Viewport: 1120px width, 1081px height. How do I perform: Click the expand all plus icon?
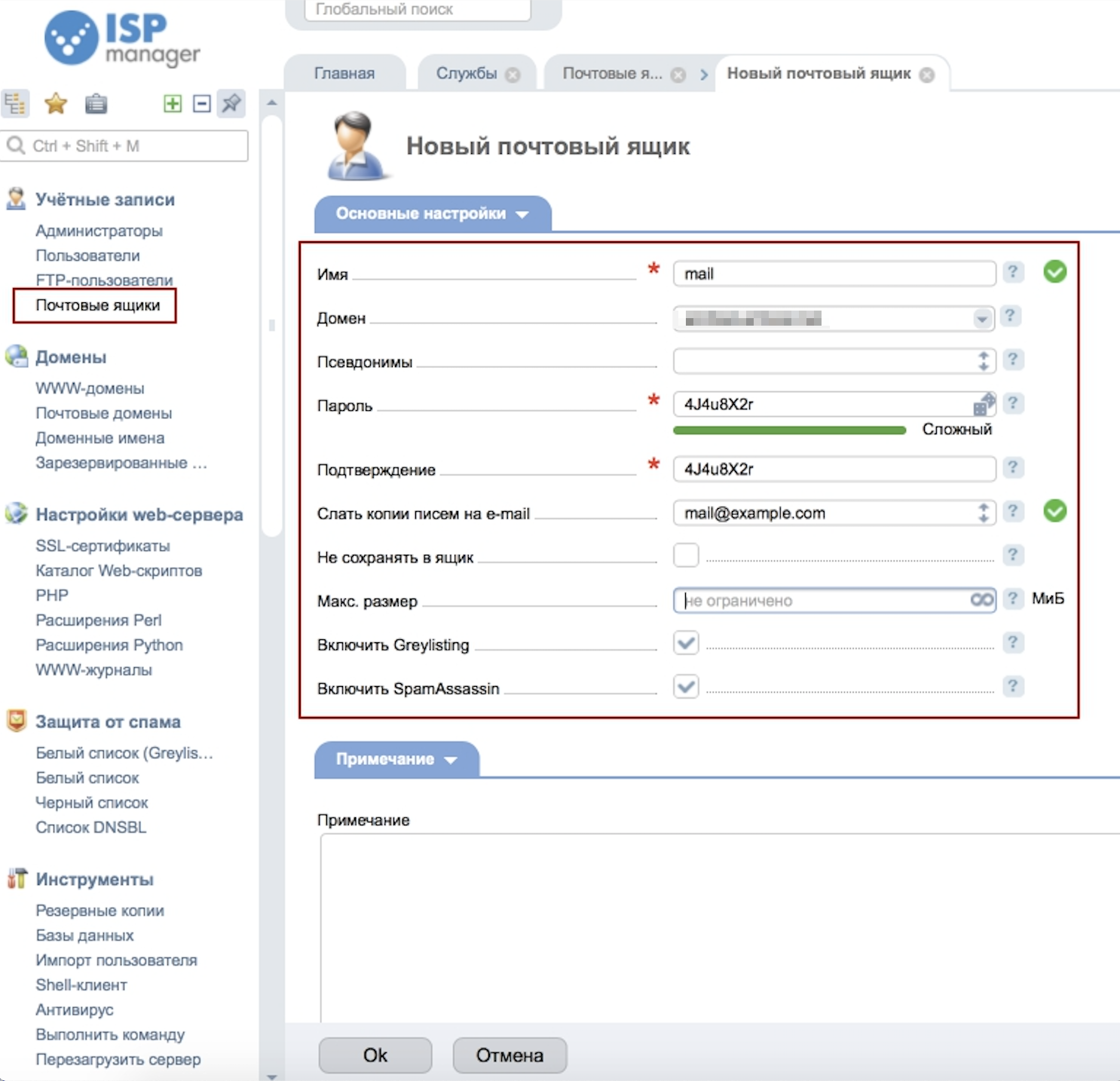(173, 103)
